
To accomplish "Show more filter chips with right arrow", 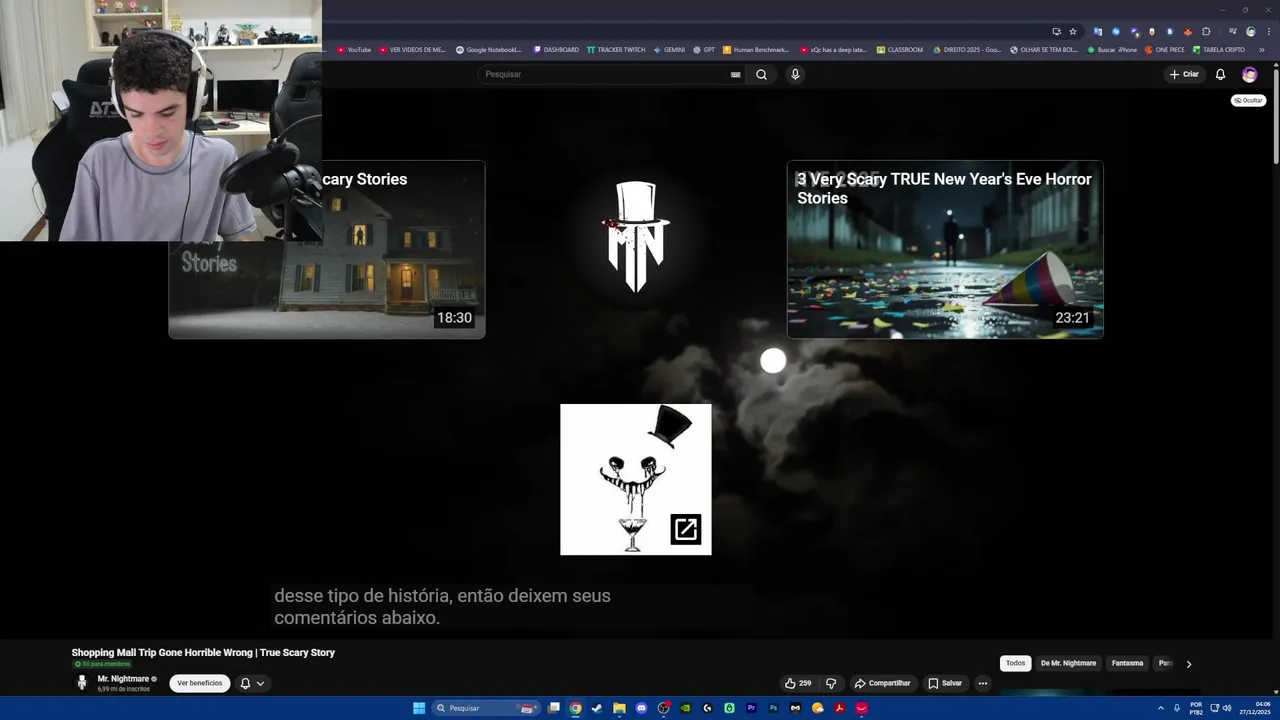I will [1188, 663].
